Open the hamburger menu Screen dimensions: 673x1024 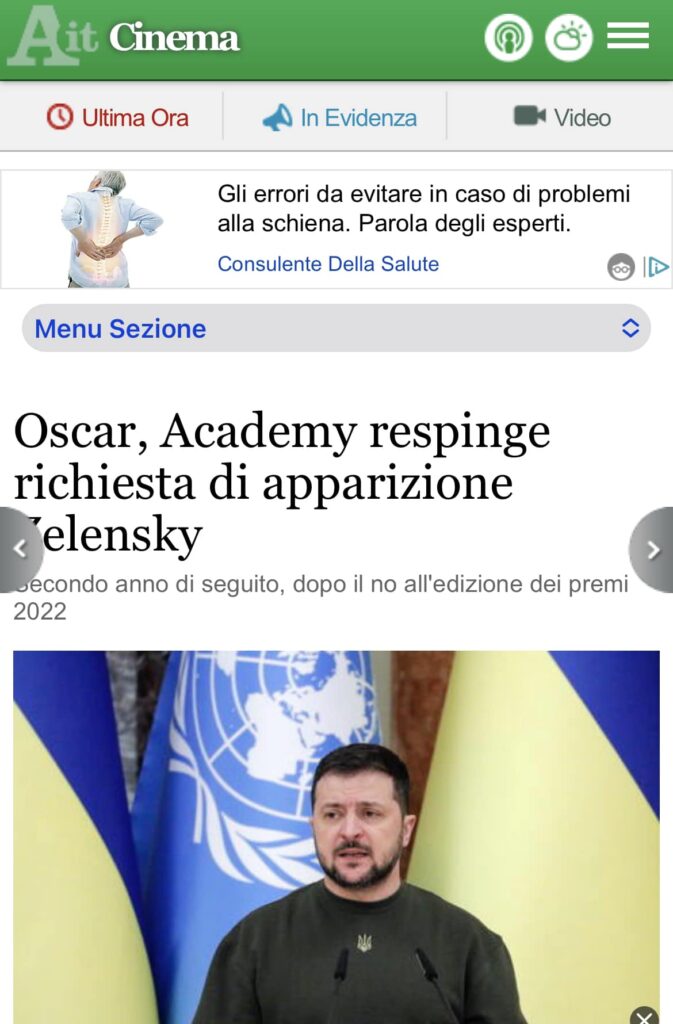[x=628, y=36]
